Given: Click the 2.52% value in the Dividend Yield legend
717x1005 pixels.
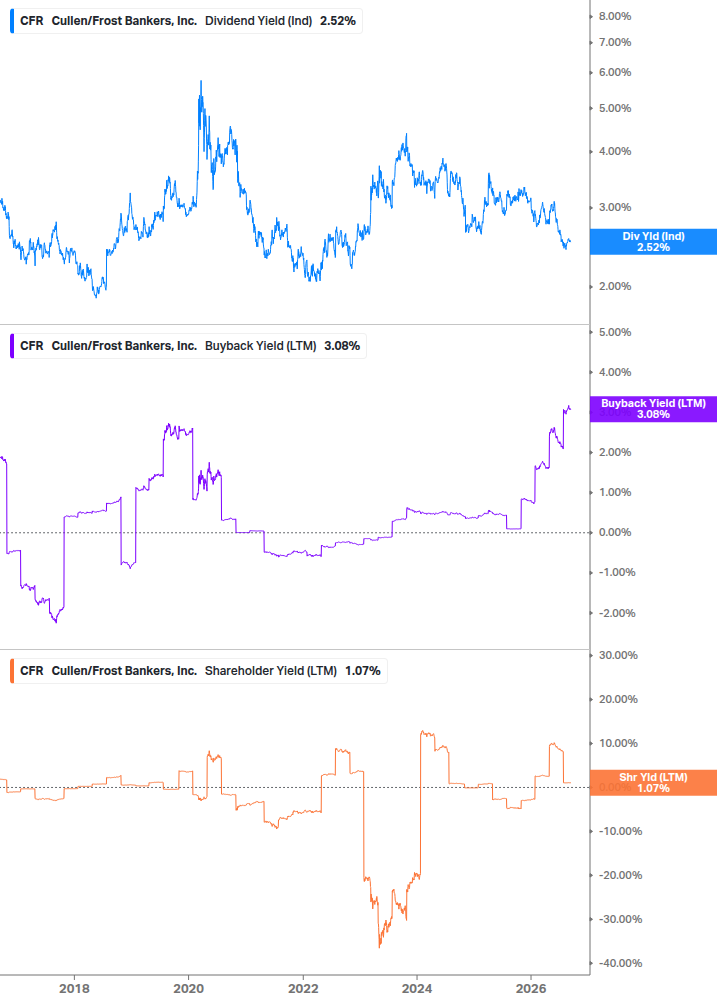Looking at the screenshot, I should pos(338,21).
